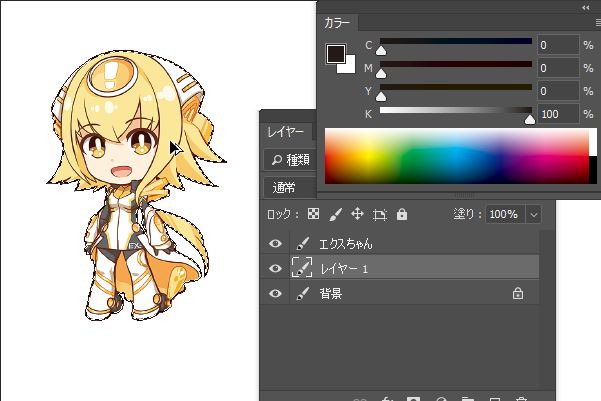This screenshot has width=601, height=401.
Task: Collapse the Color panel with double-arrow icon
Action: [585, 7]
